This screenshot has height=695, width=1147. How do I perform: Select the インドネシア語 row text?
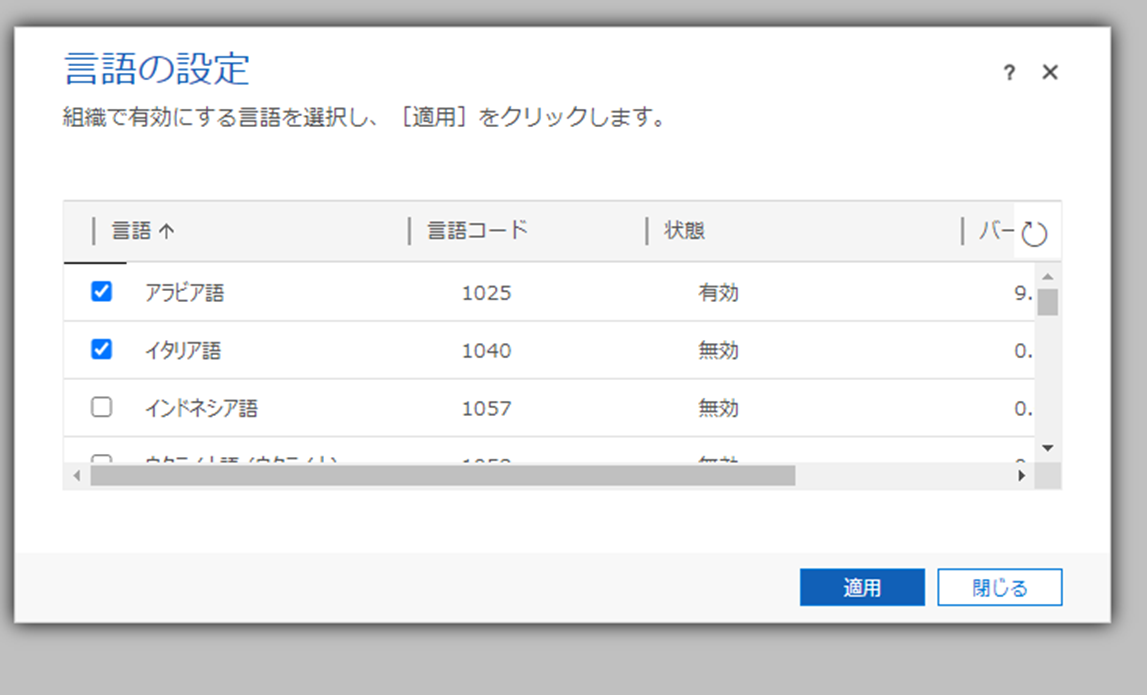point(201,408)
